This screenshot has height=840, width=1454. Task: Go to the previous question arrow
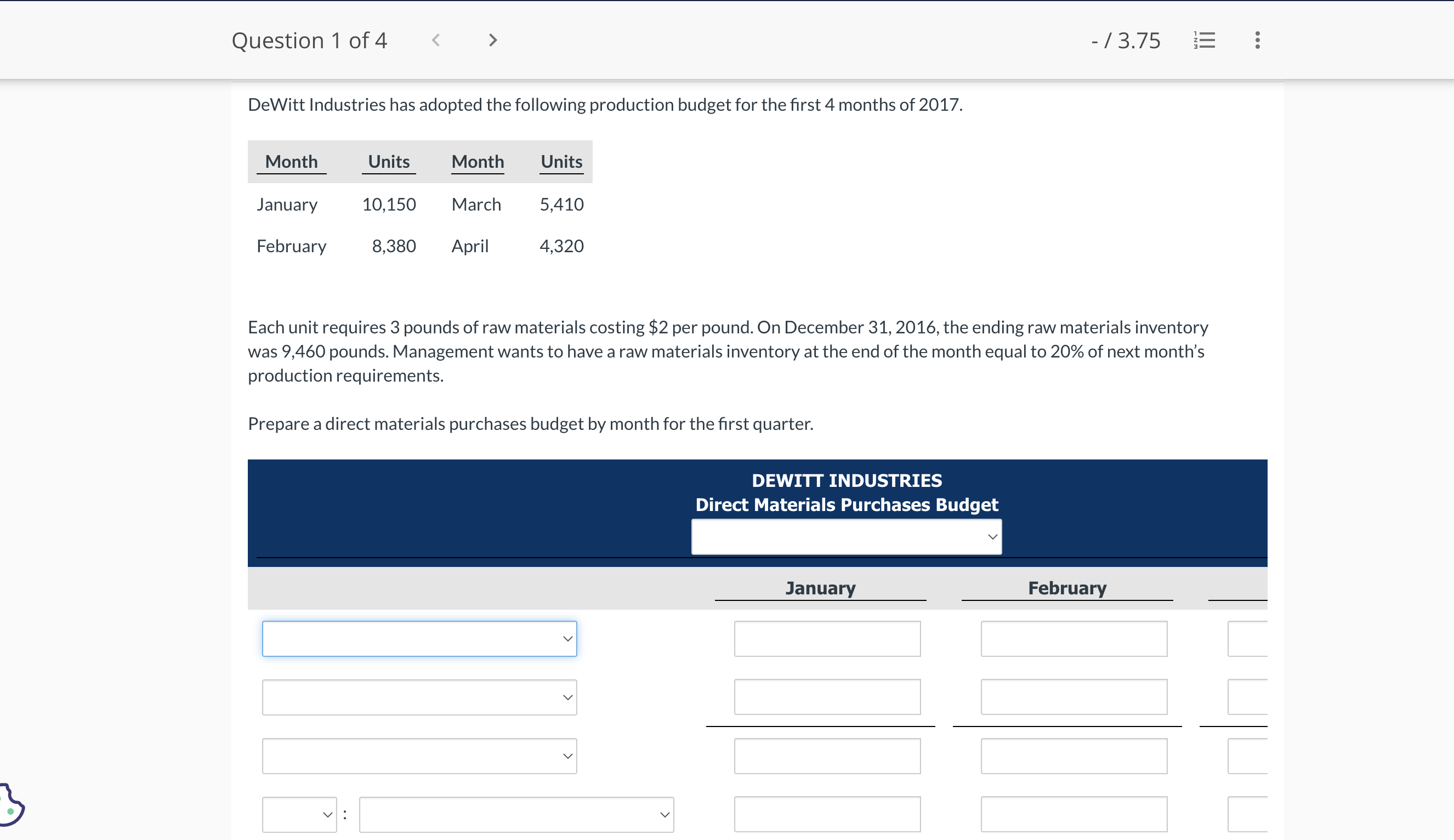436,41
